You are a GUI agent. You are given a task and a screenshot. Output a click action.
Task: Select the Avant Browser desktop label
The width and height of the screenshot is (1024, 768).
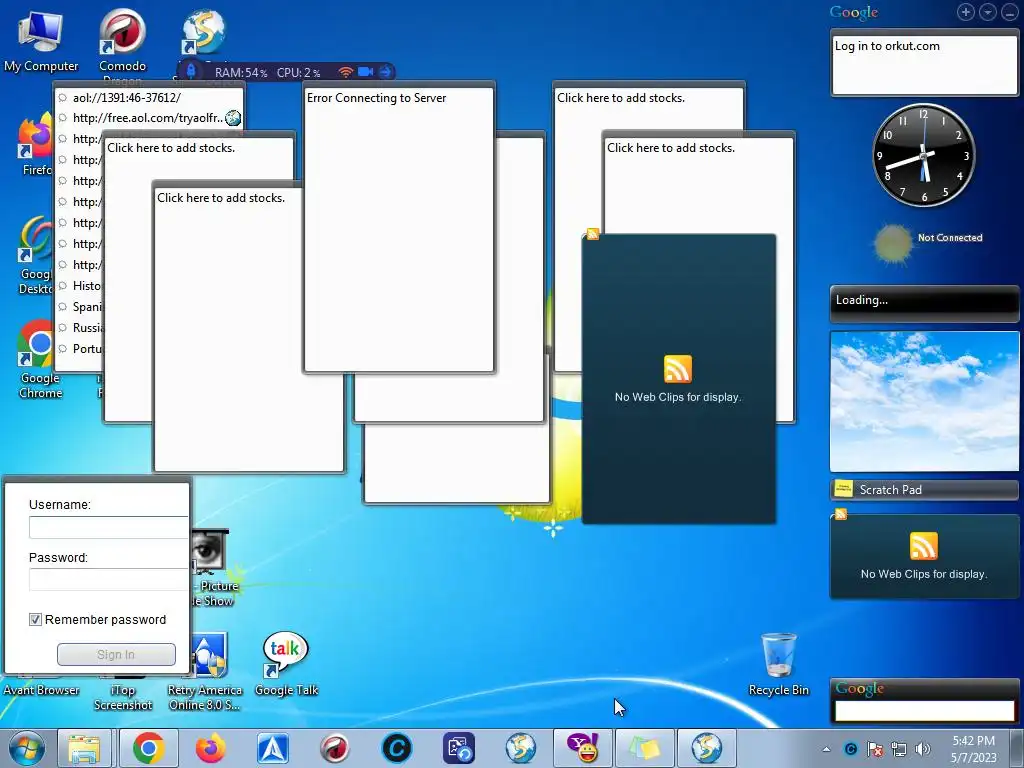[41, 690]
